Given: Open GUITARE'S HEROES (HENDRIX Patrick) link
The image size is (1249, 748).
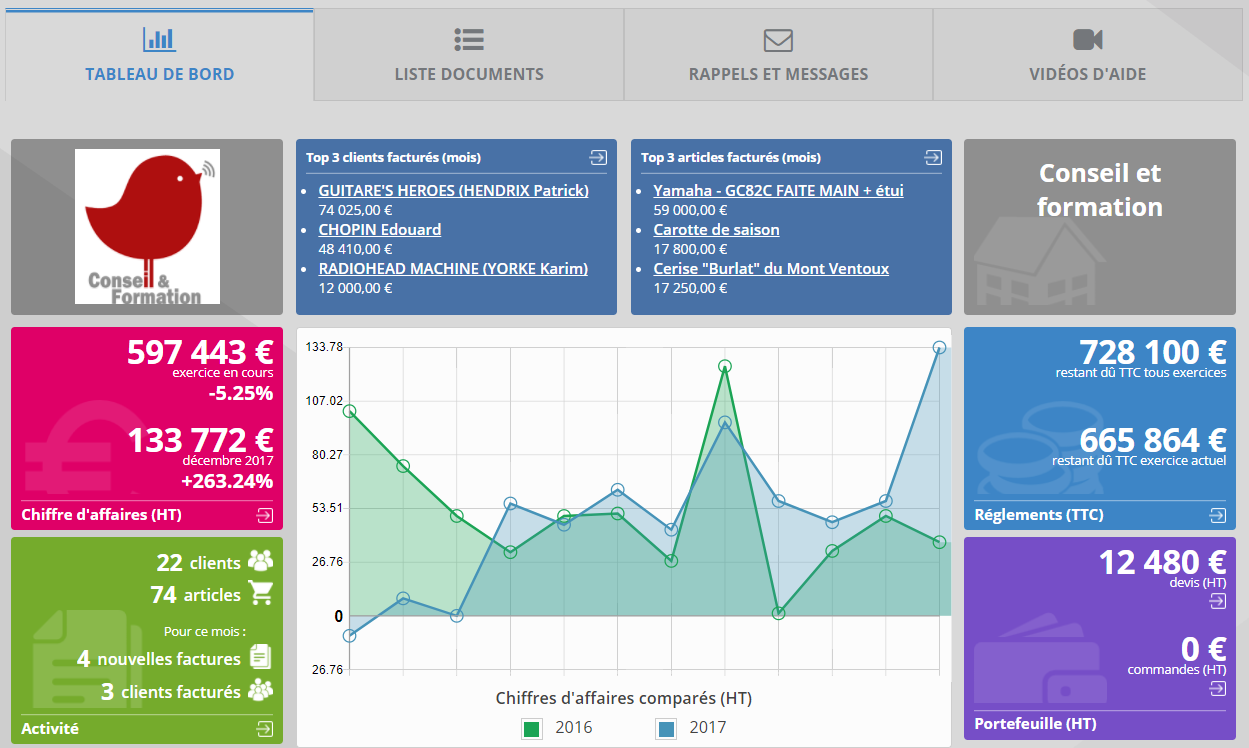Looking at the screenshot, I should click(454, 190).
